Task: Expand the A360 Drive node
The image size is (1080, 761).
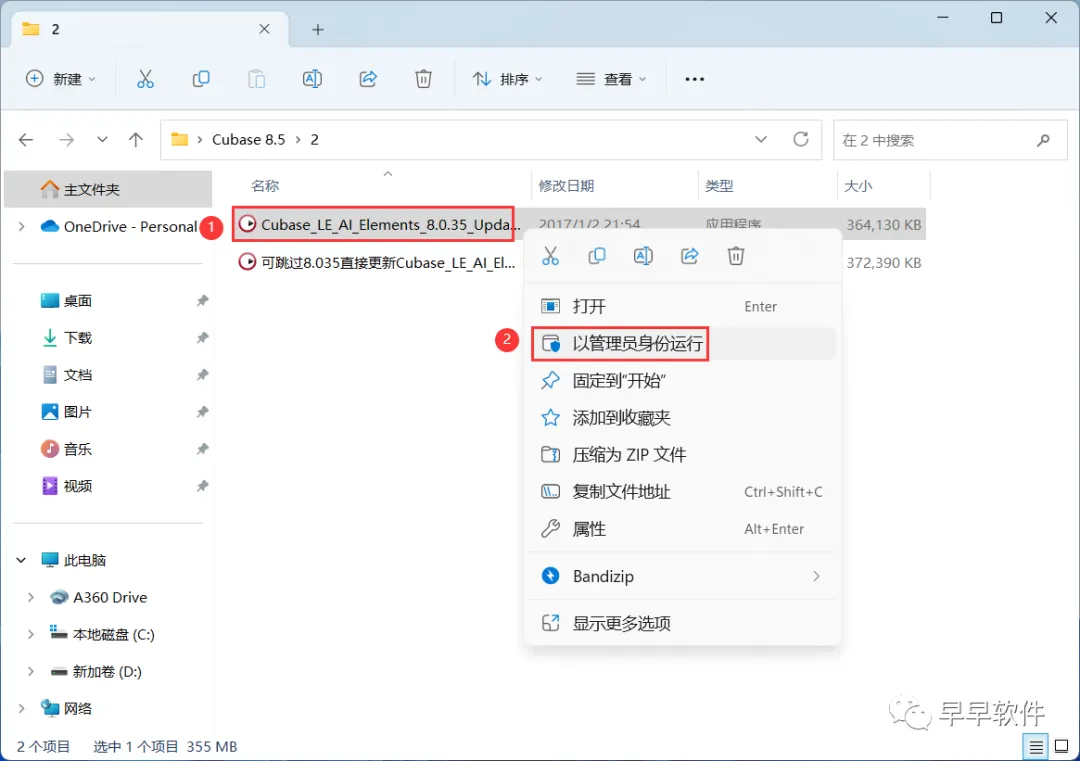Action: [31, 598]
